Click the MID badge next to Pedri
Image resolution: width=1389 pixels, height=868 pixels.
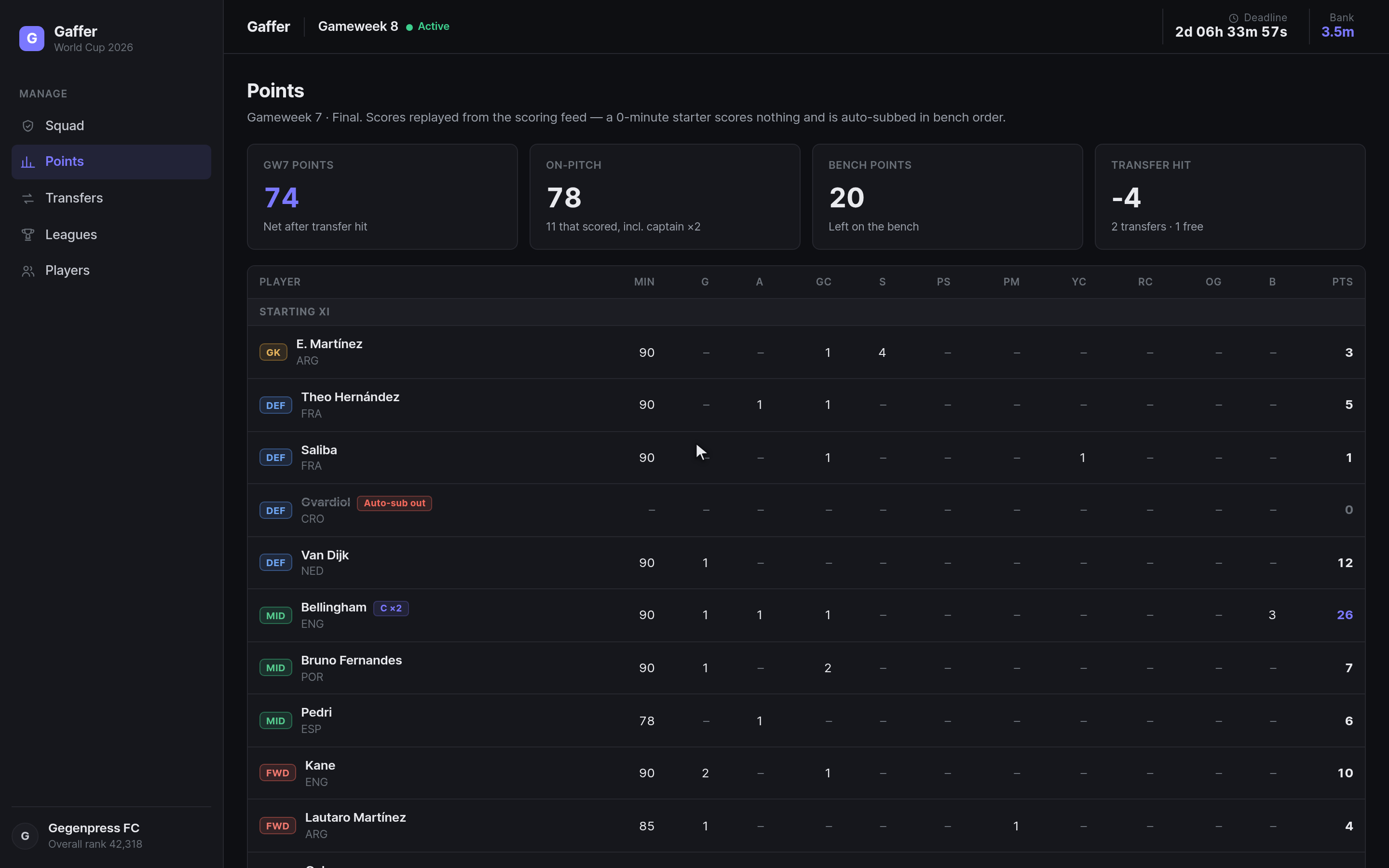pos(275,720)
